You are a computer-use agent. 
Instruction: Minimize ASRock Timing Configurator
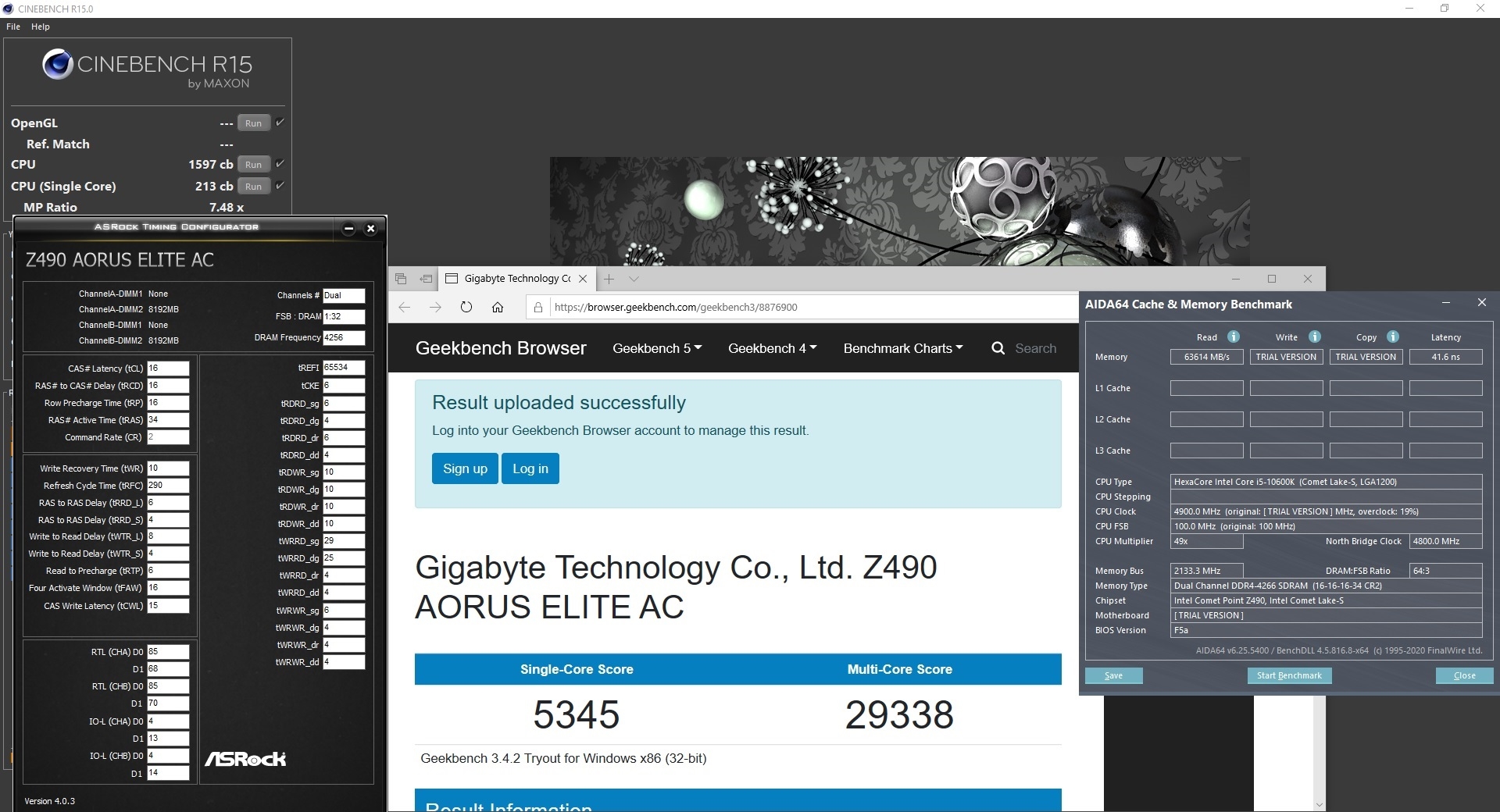coord(349,228)
